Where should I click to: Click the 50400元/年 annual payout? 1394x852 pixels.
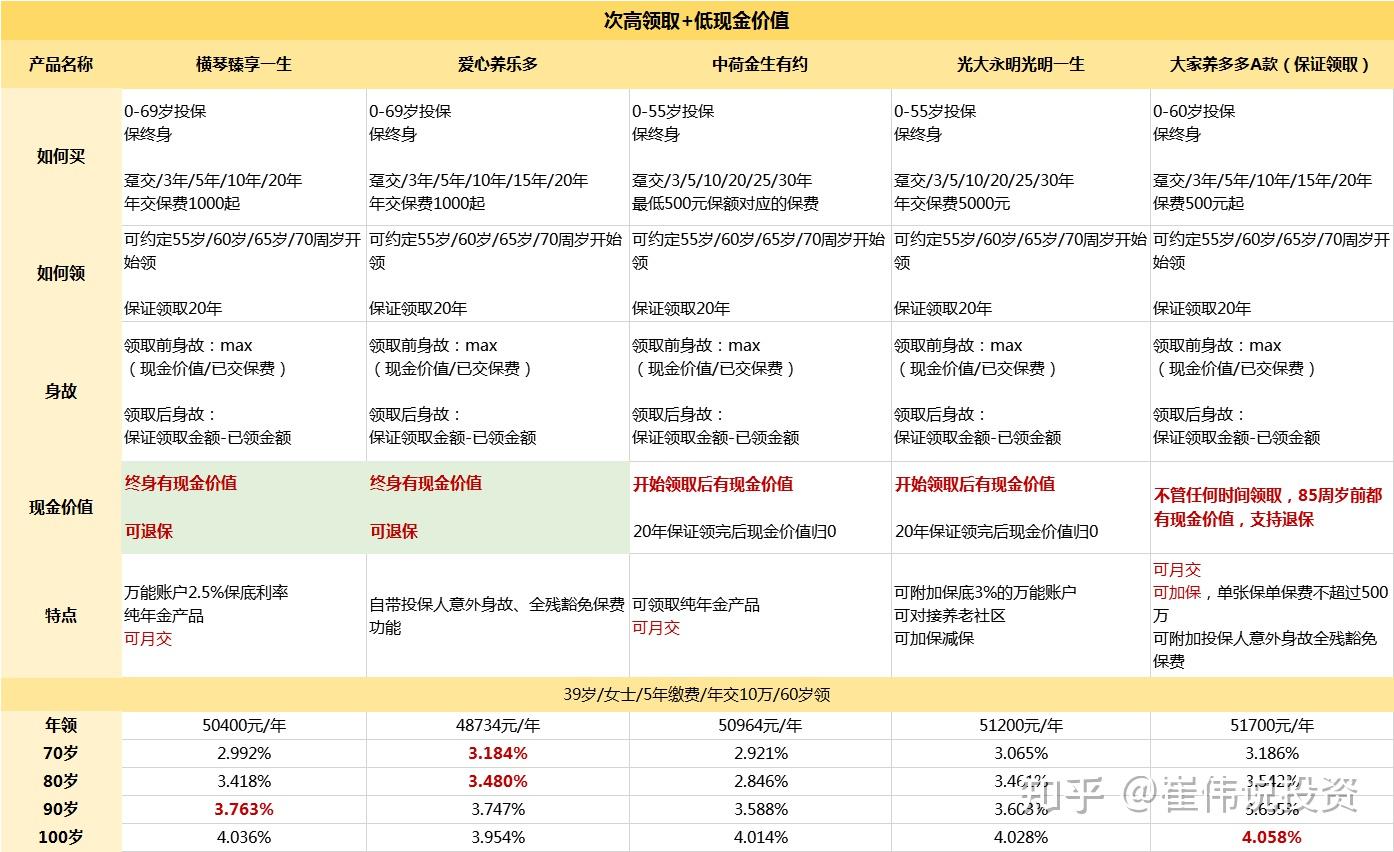pos(244,725)
